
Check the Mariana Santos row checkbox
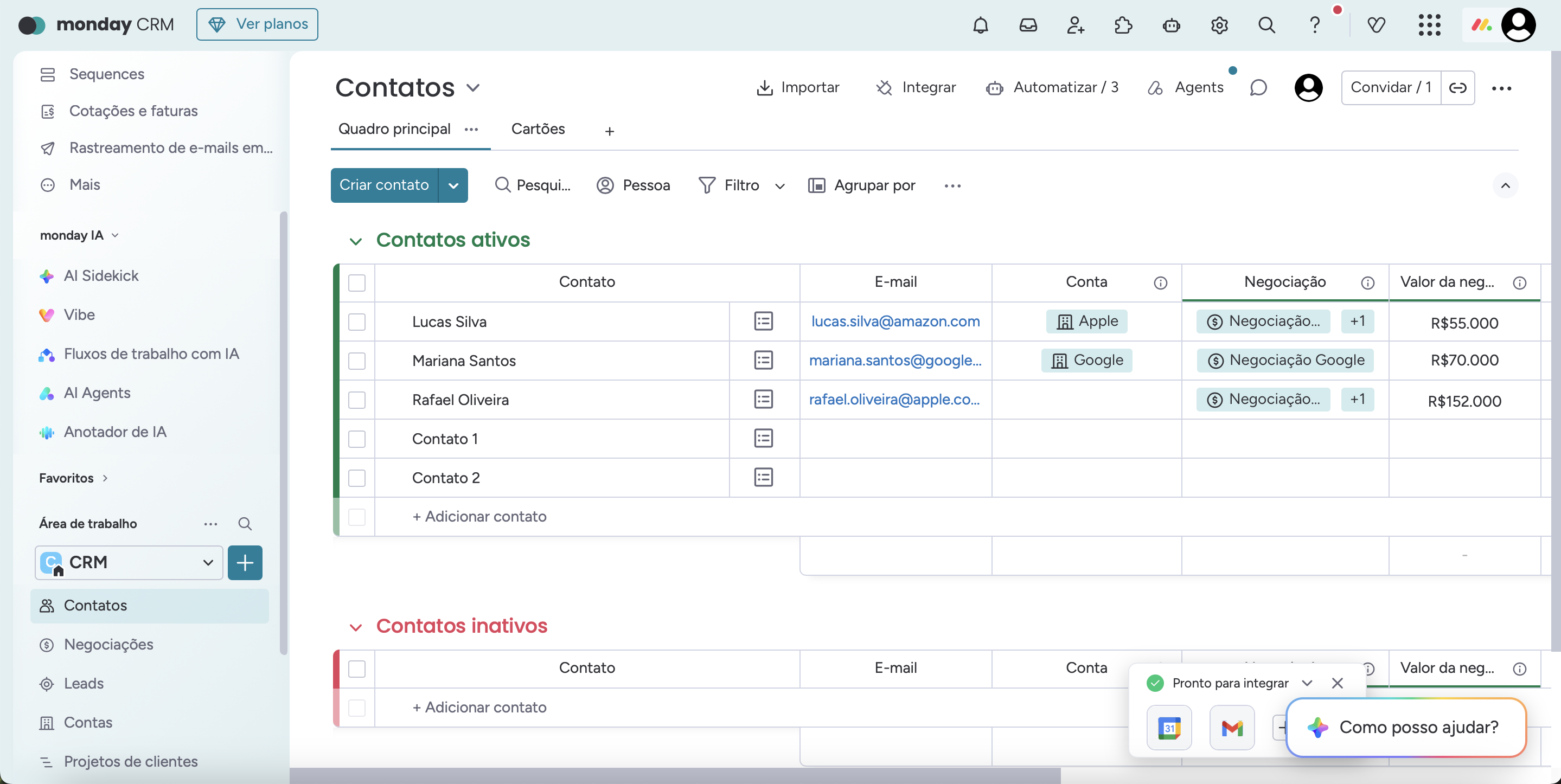point(357,361)
